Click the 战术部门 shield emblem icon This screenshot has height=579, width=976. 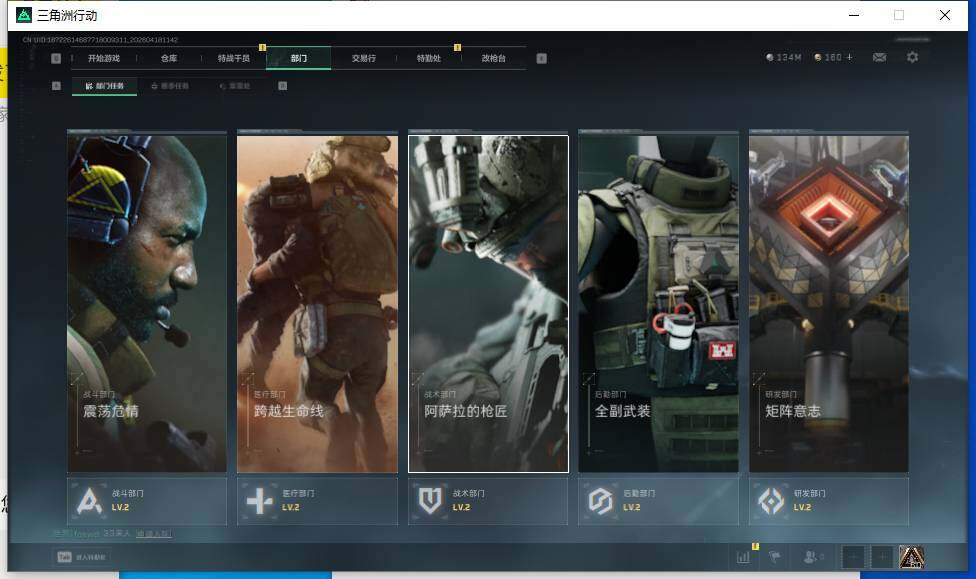pyautogui.click(x=429, y=501)
